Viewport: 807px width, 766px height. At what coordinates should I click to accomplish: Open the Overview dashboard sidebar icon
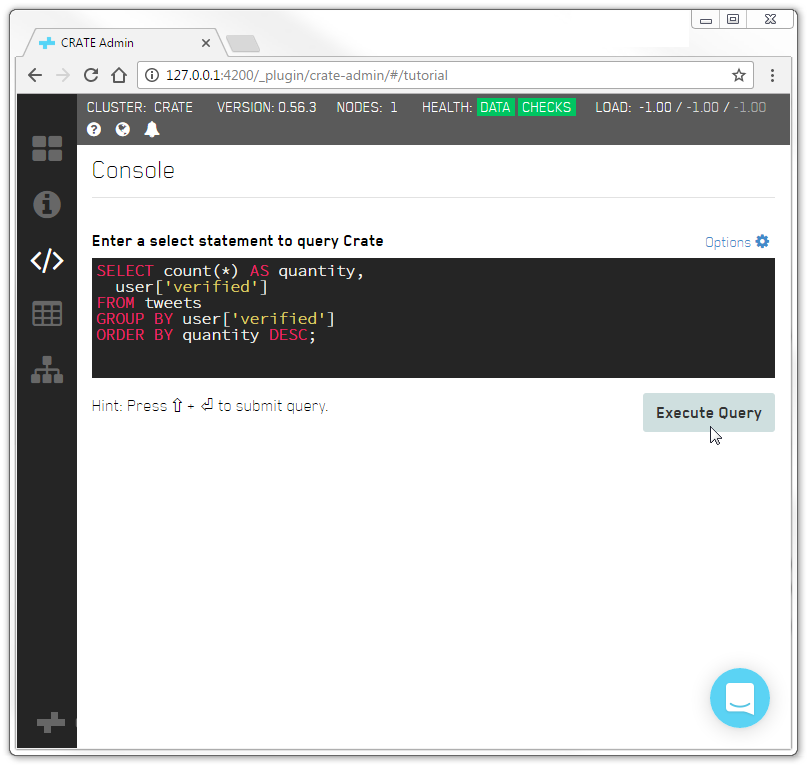coord(47,149)
